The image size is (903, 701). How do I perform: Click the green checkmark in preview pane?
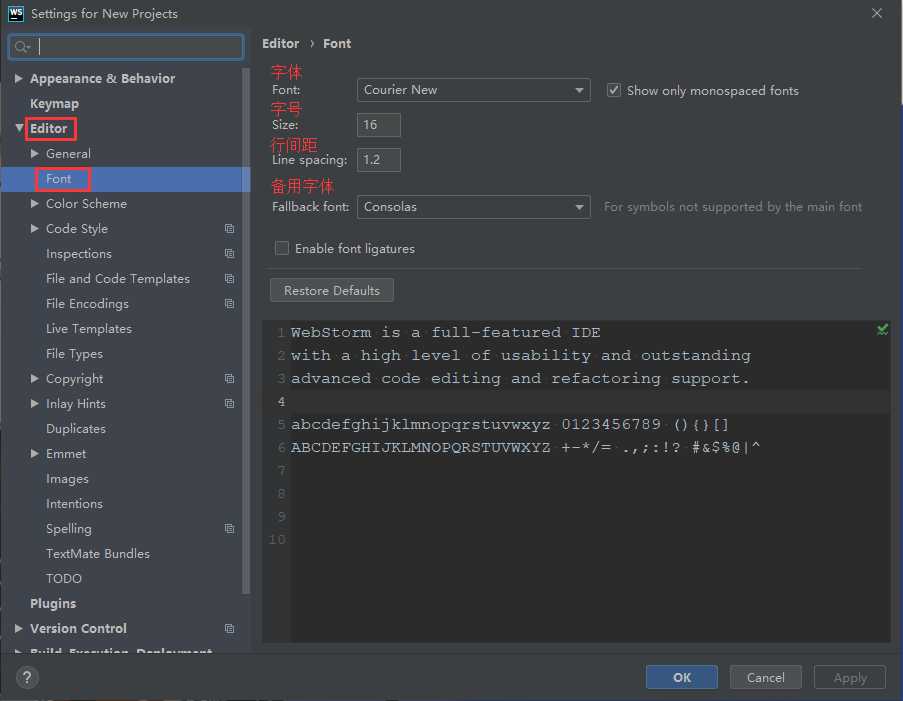click(882, 329)
